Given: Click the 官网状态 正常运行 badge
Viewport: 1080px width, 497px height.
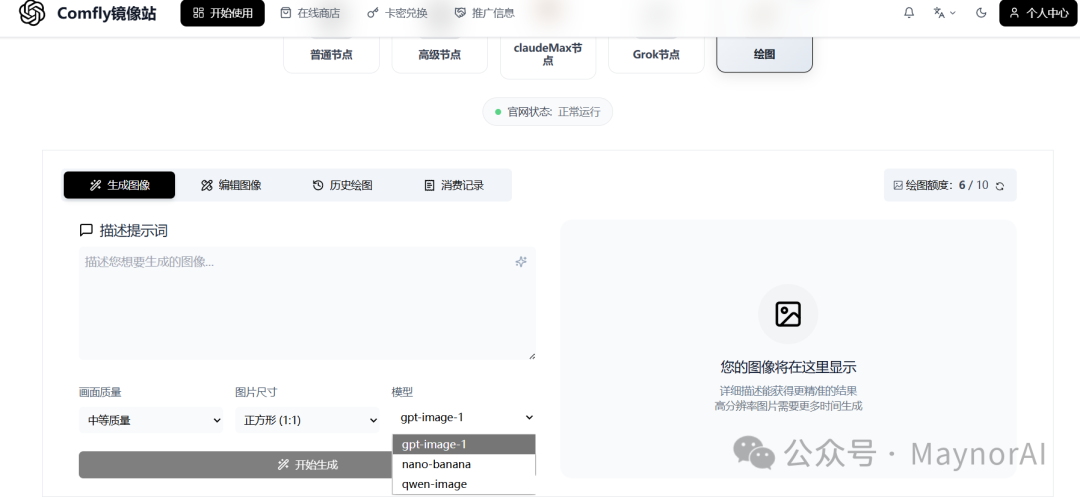Looking at the screenshot, I should pyautogui.click(x=548, y=112).
